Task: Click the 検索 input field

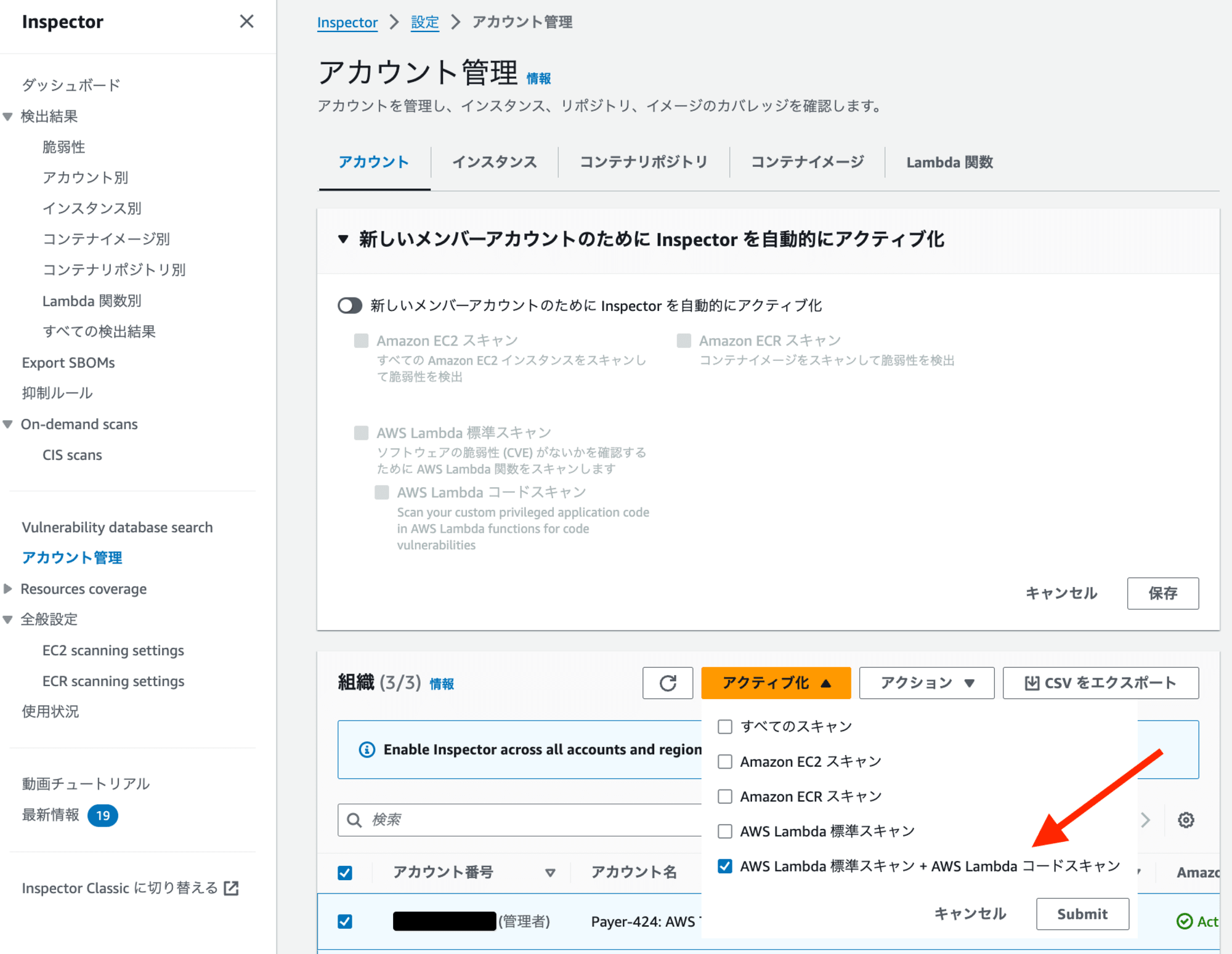Action: pos(519,820)
